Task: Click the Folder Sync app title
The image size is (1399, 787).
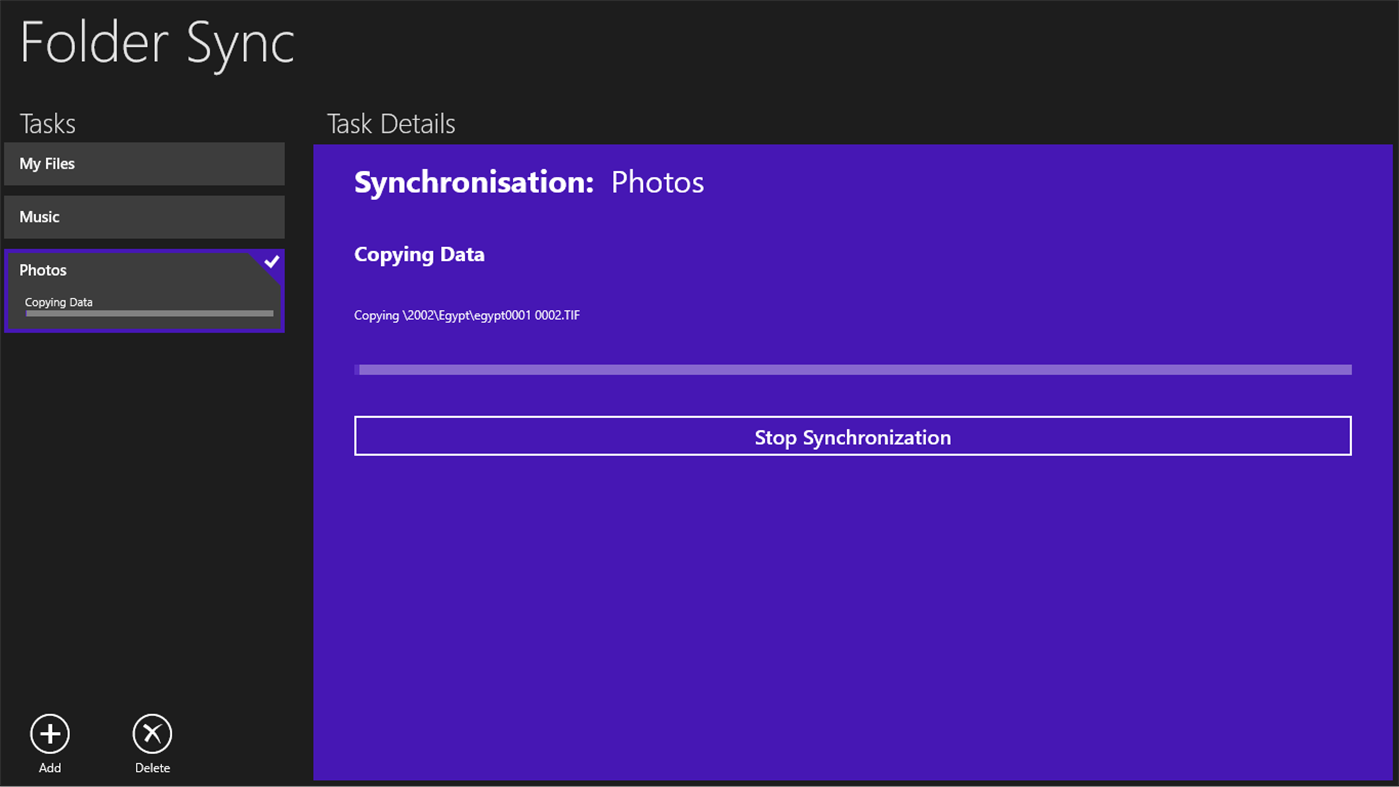Action: tap(156, 43)
